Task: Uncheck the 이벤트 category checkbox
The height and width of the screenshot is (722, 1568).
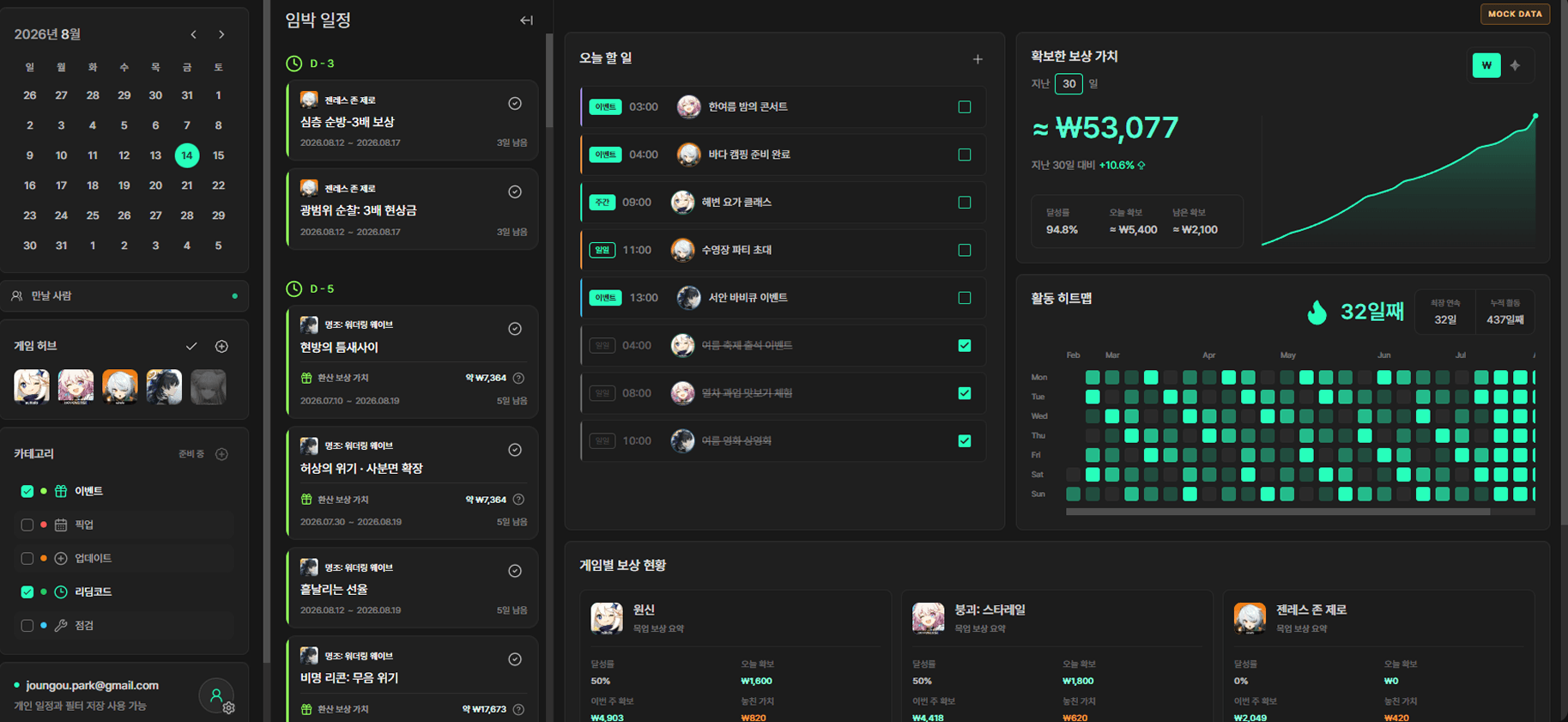Action: (27, 491)
